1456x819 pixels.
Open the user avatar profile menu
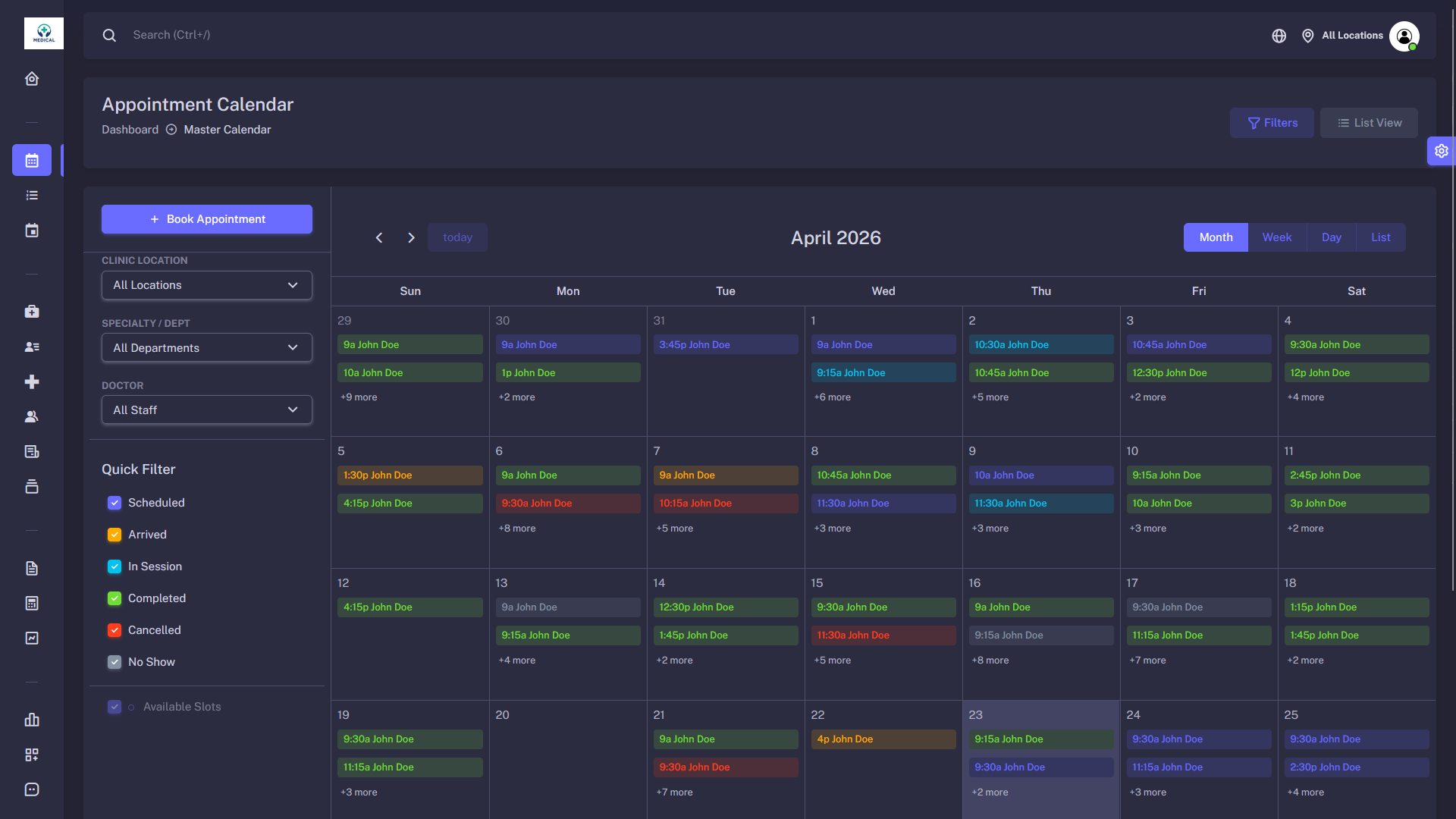pyautogui.click(x=1404, y=36)
